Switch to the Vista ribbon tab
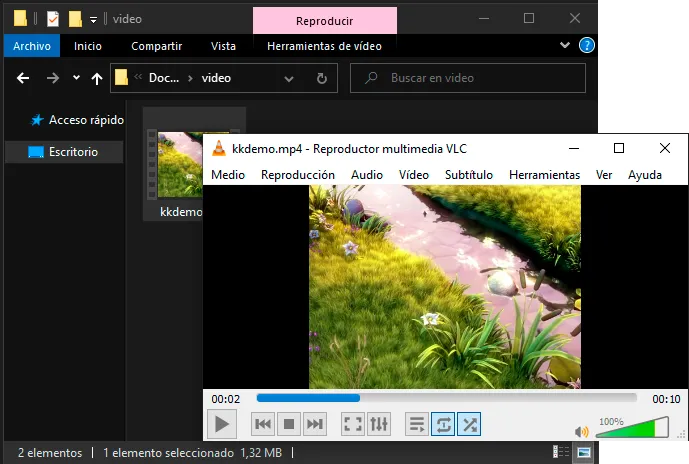Image resolution: width=689 pixels, height=464 pixels. [223, 46]
